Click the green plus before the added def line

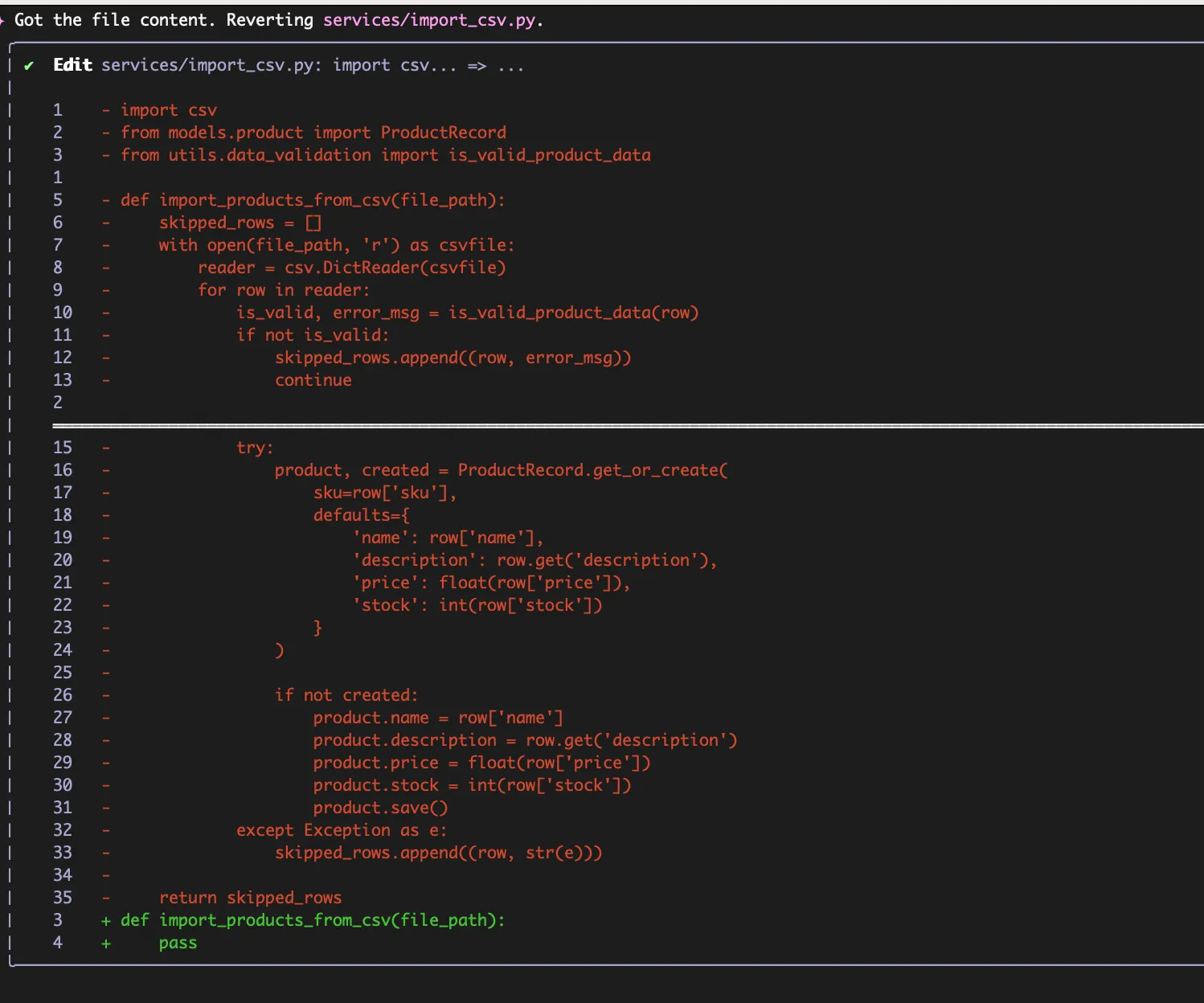106,921
